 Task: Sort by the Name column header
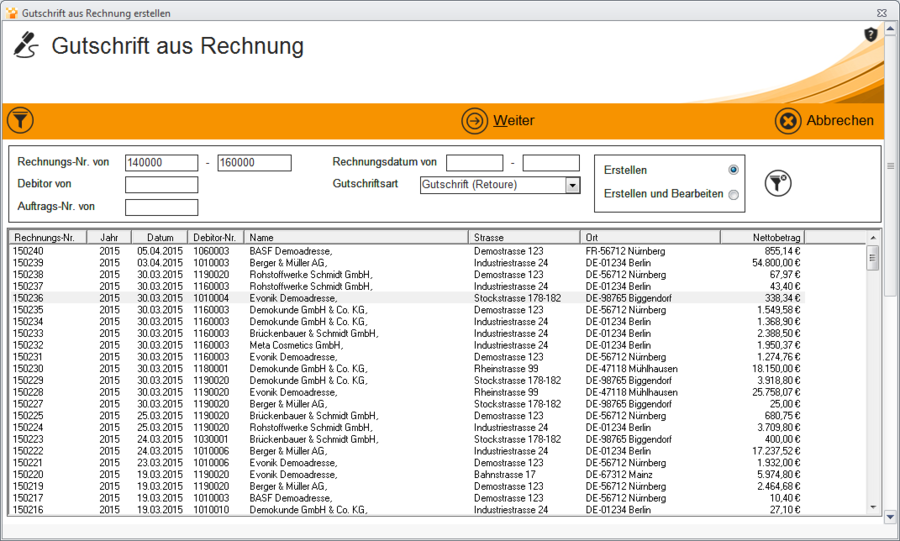pyautogui.click(x=356, y=237)
